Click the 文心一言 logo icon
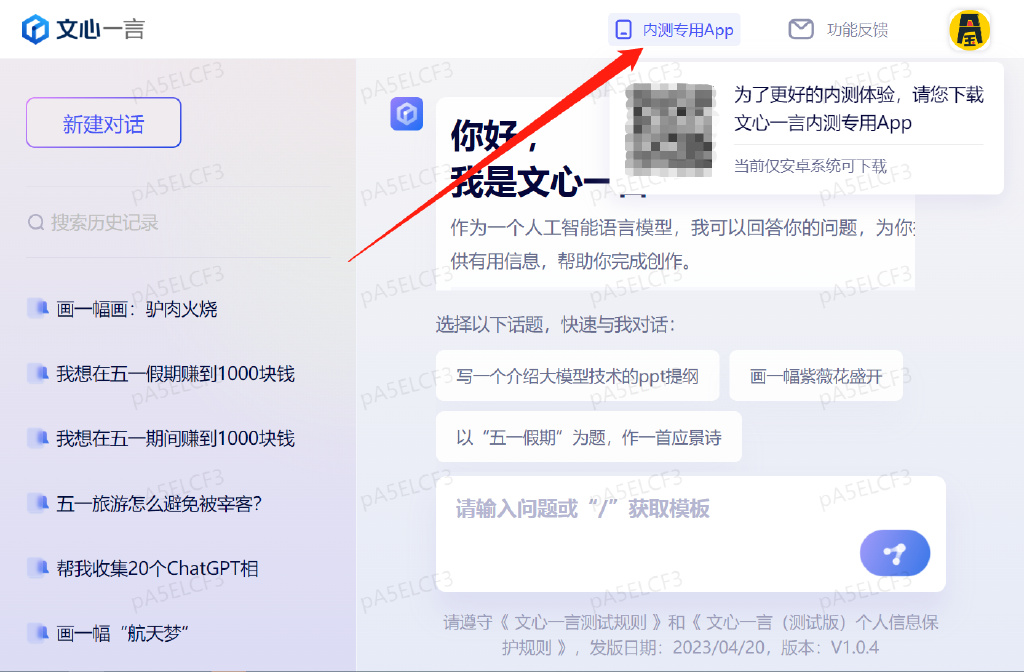This screenshot has width=1024, height=672. (35, 29)
